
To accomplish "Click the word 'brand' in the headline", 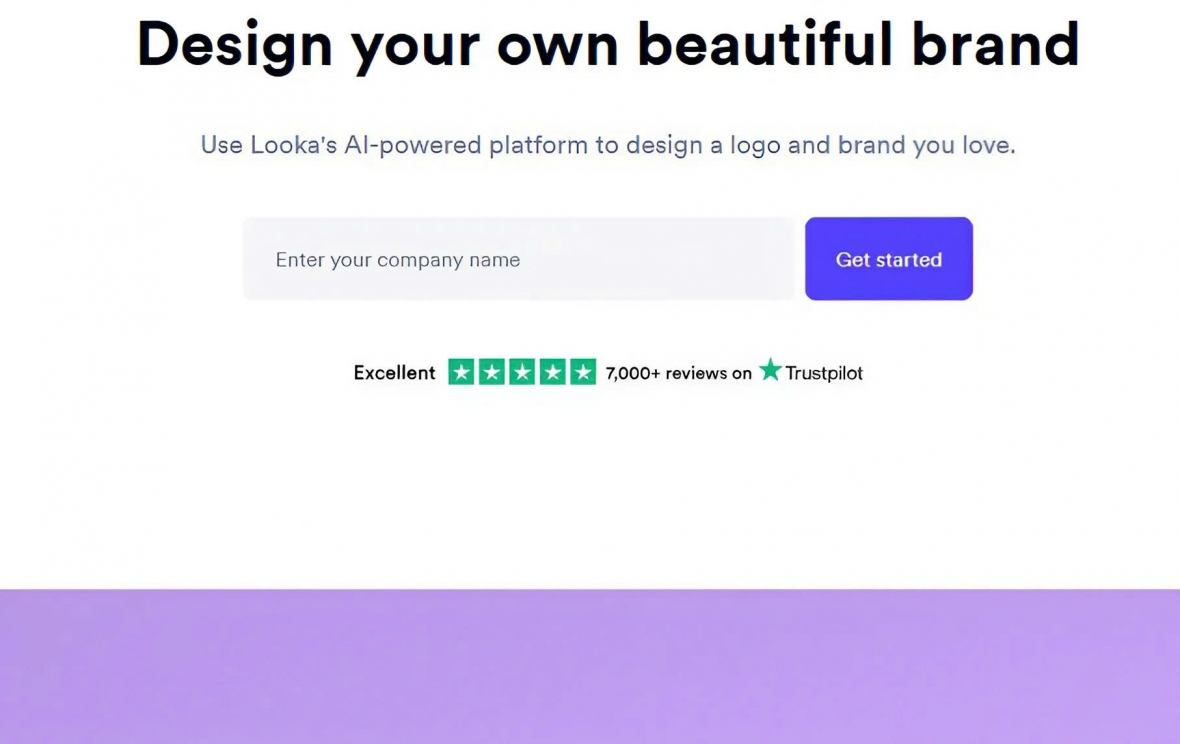I will point(996,44).
